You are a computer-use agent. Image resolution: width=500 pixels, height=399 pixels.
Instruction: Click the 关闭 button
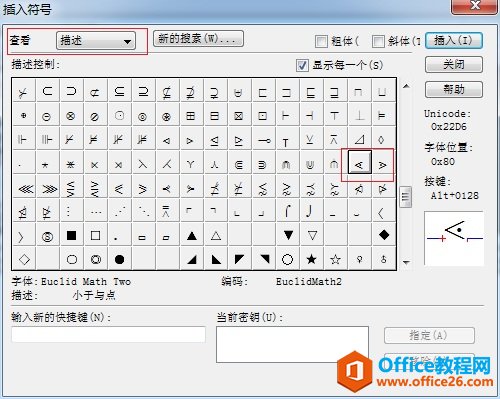454,64
